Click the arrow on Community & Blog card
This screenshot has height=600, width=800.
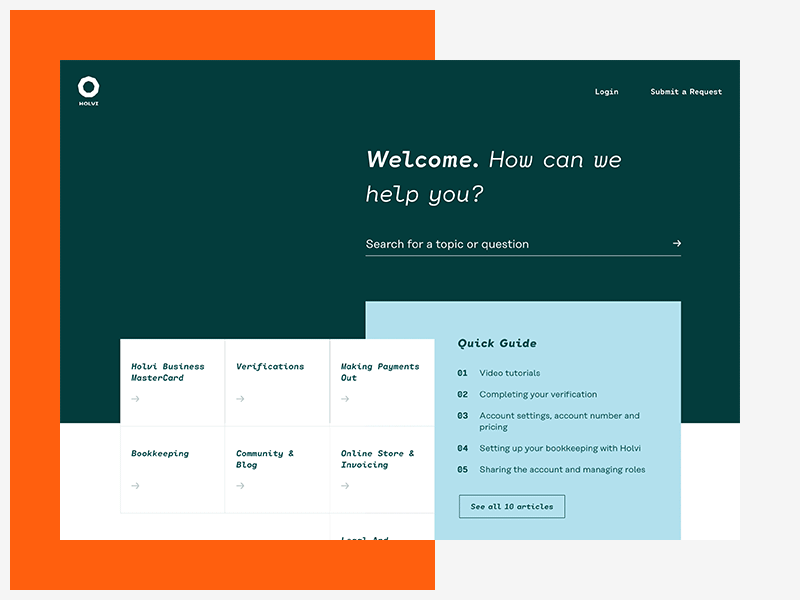[x=239, y=486]
